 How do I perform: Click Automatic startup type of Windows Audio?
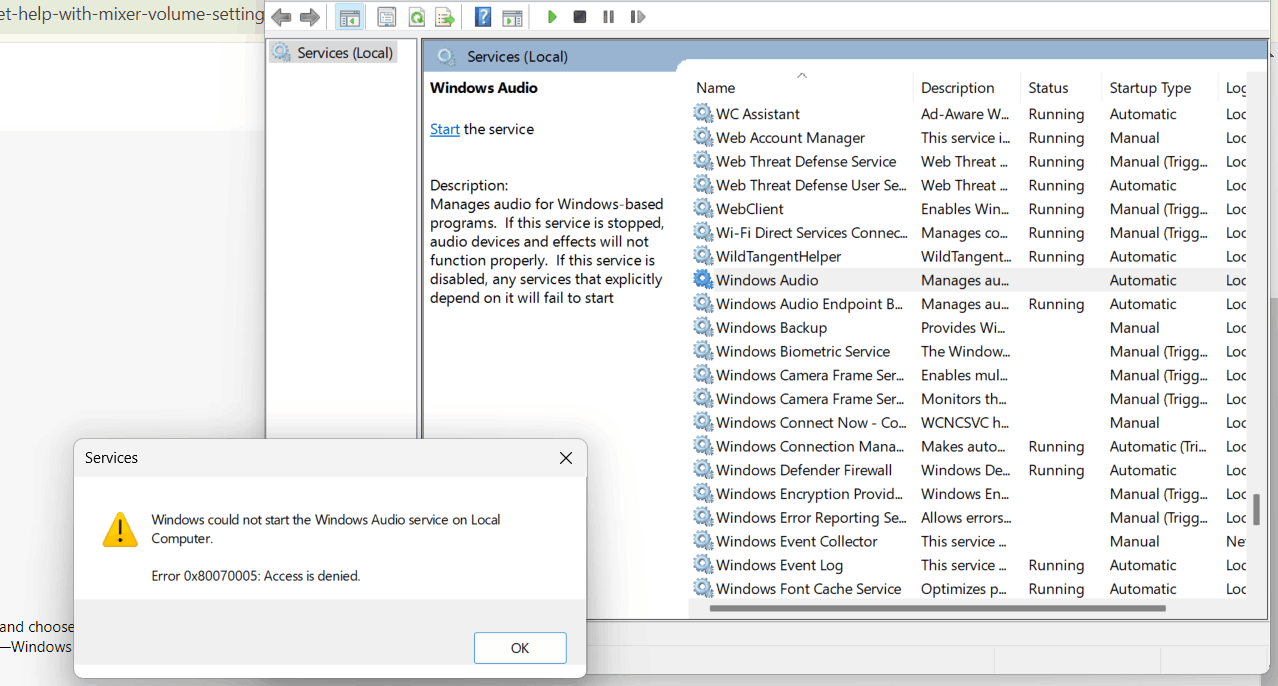coord(1143,280)
